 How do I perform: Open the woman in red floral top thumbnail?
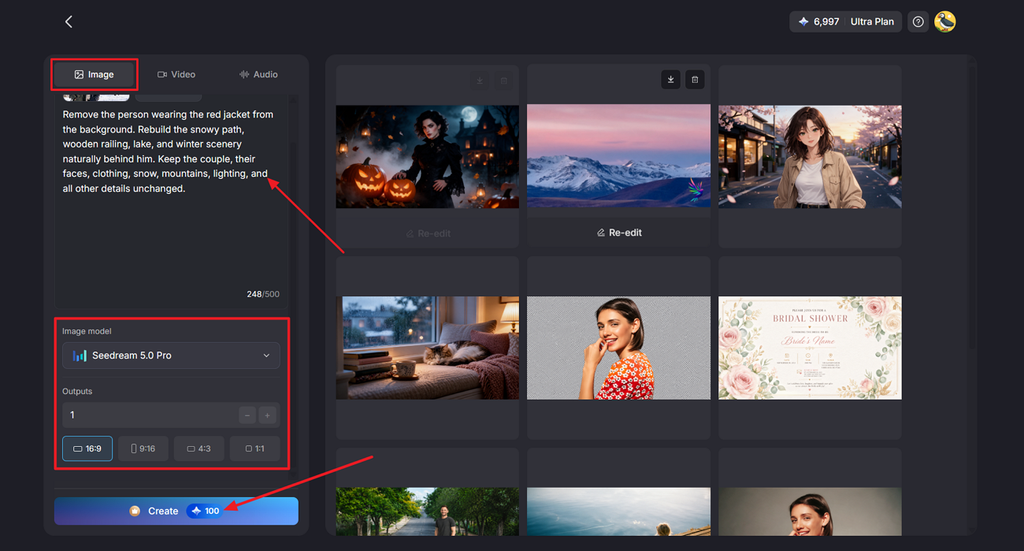click(619, 348)
